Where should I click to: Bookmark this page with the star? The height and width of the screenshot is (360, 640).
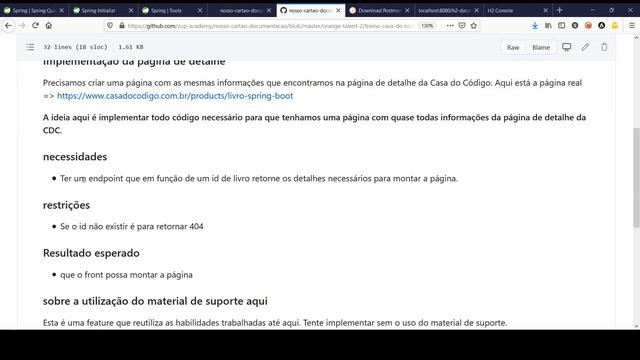tap(473, 25)
